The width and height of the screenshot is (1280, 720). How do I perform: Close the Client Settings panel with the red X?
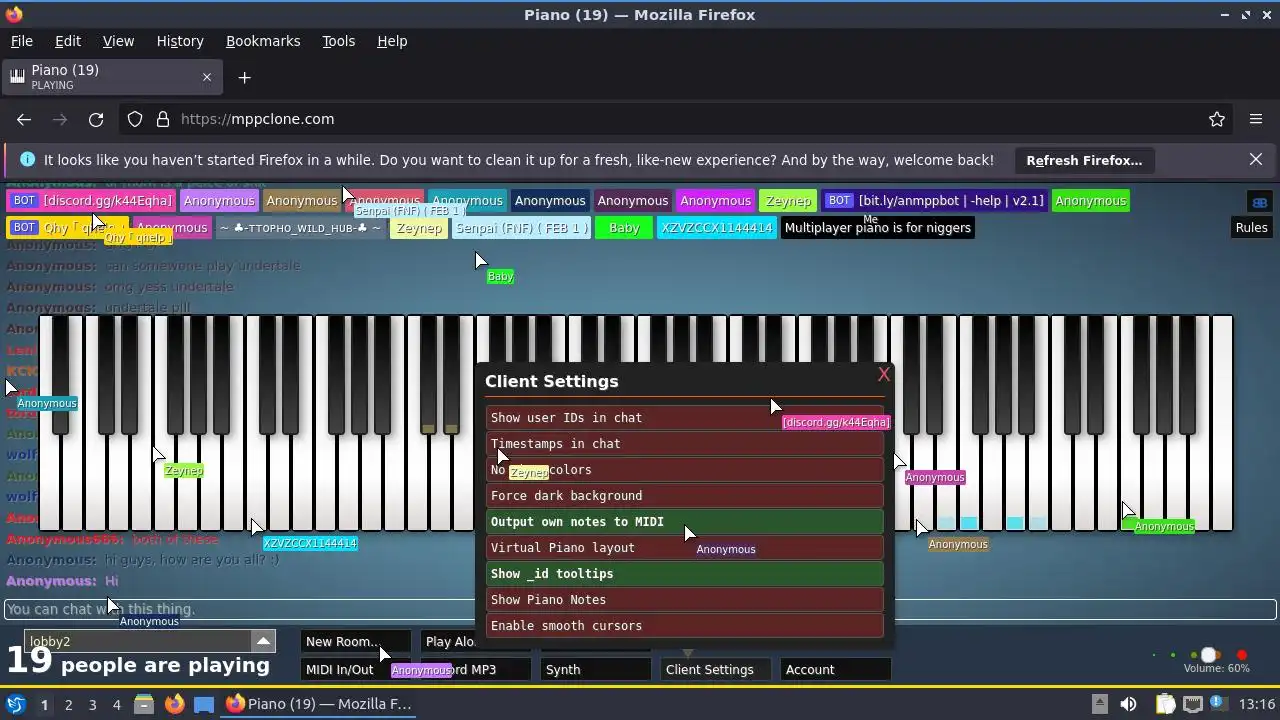click(883, 375)
